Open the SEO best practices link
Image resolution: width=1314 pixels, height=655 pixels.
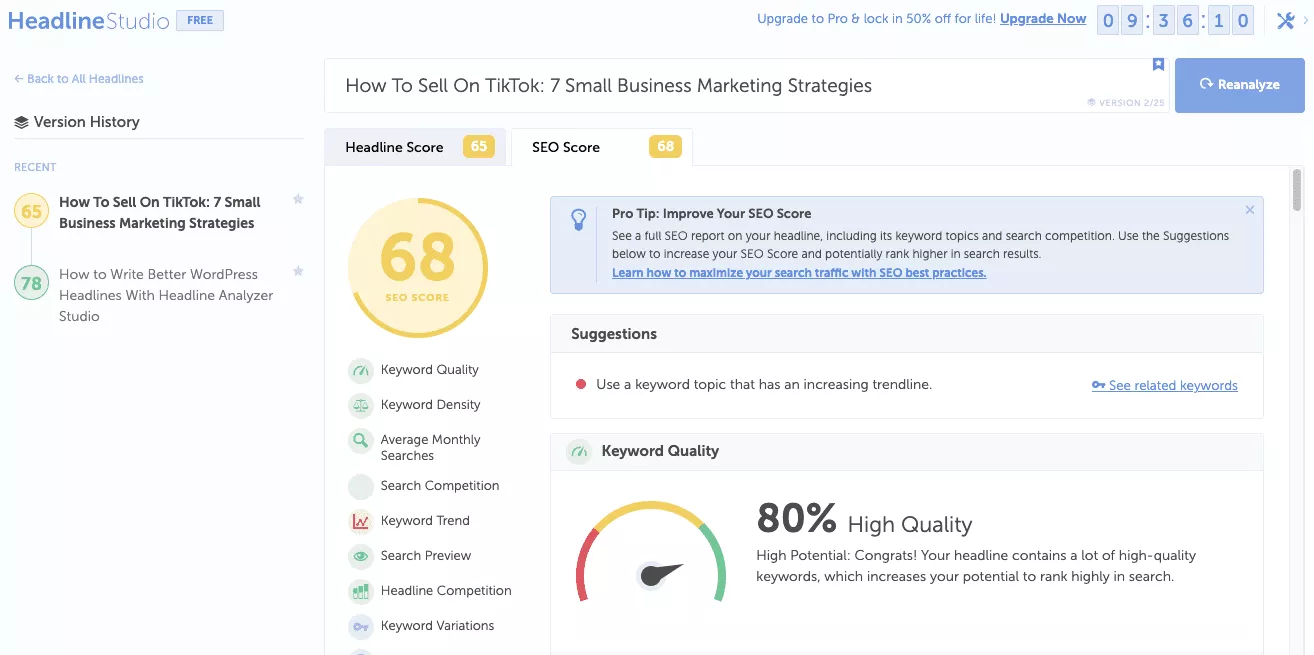tap(799, 273)
